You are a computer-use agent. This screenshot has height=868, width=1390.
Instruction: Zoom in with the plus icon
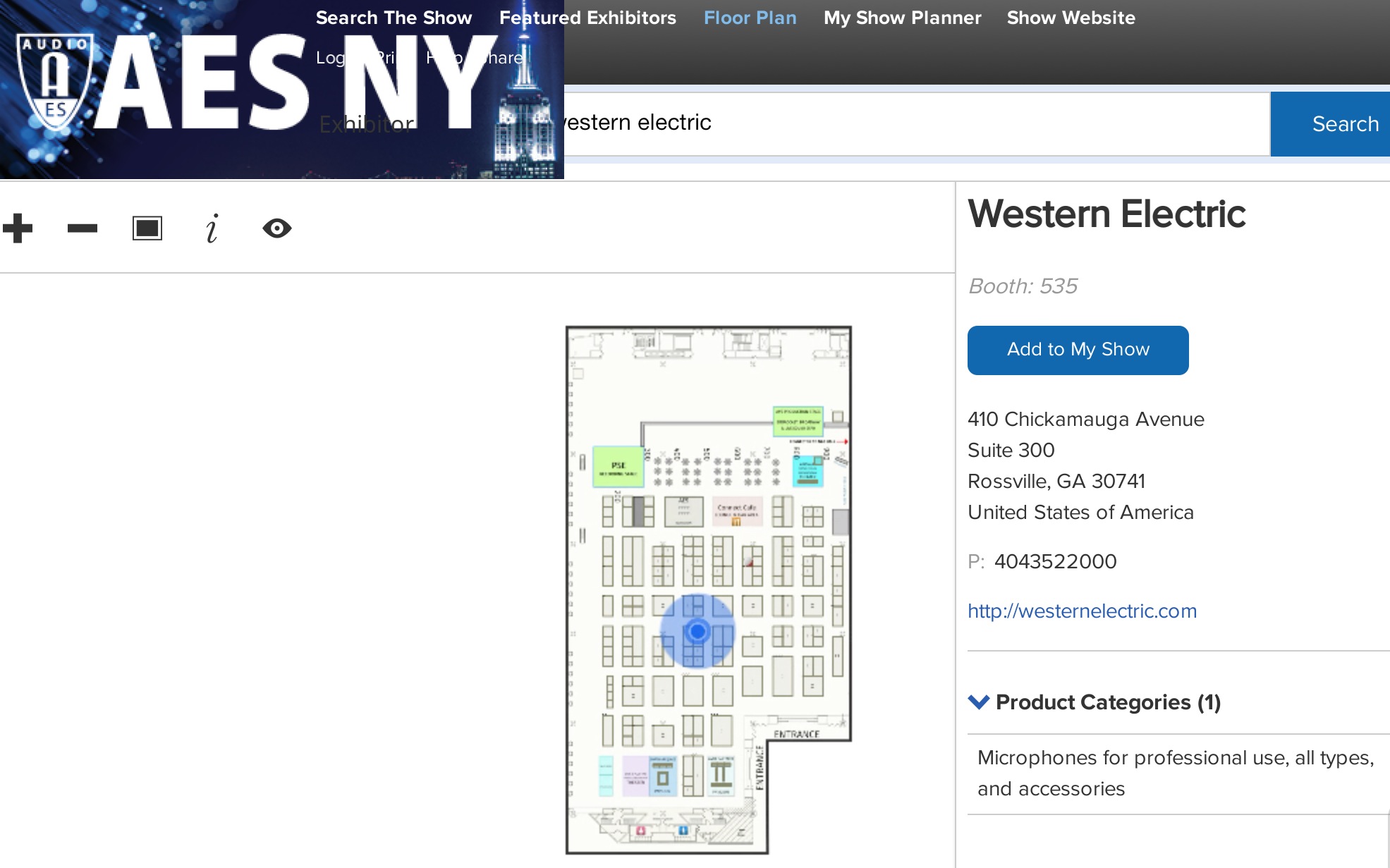[x=18, y=228]
